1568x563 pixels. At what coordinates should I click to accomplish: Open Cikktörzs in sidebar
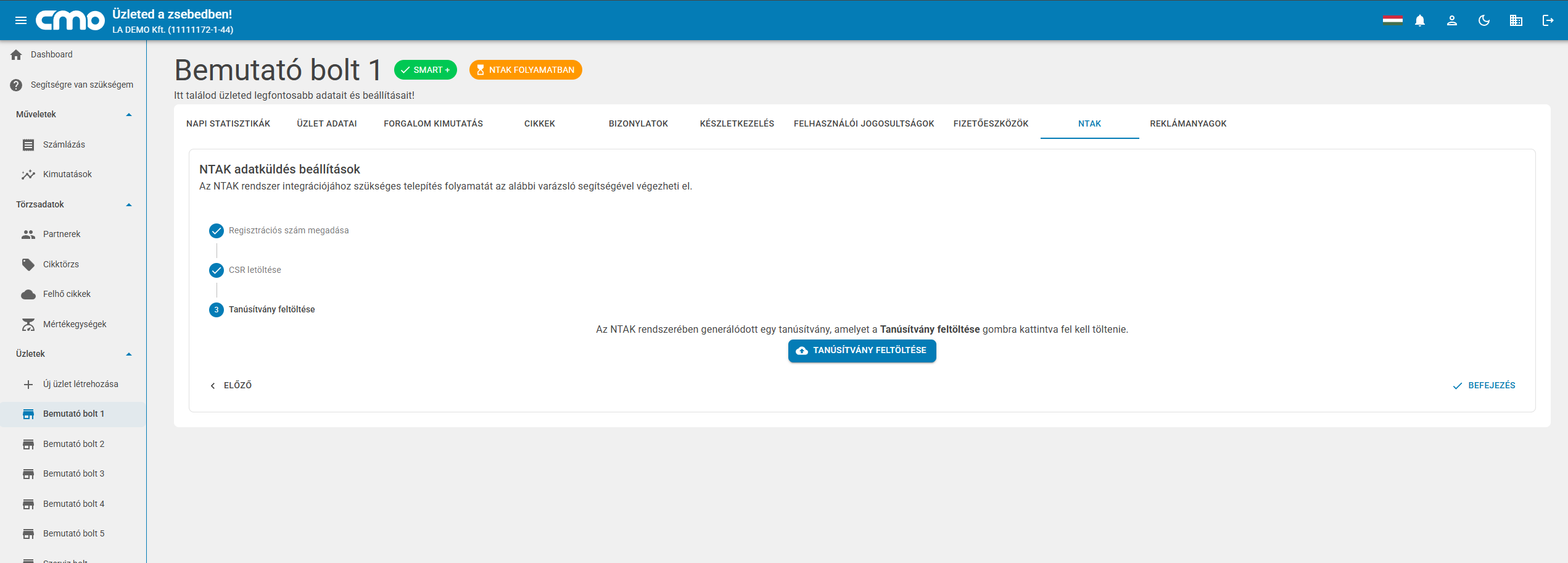tap(73, 265)
